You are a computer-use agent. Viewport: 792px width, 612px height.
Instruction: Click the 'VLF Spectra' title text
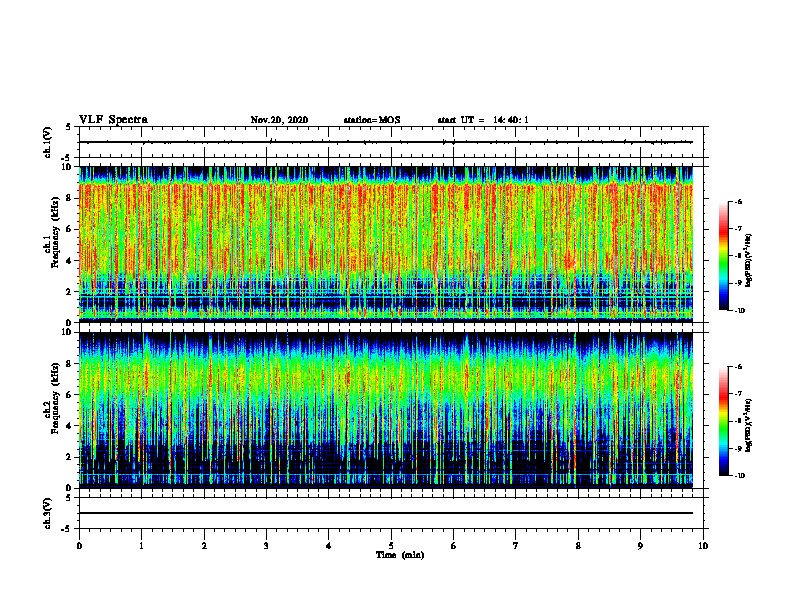pos(113,119)
